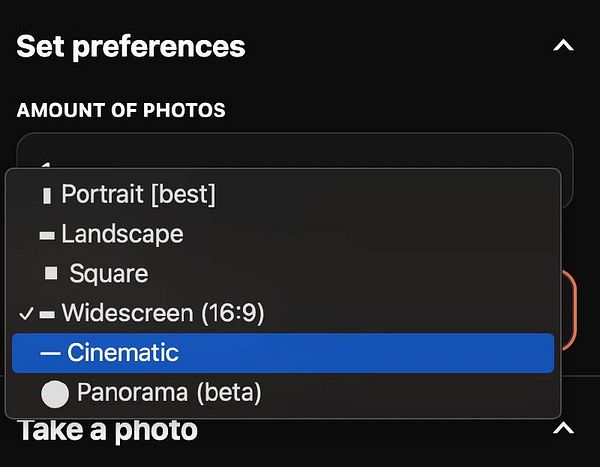Click the Square shape icon

pos(51,274)
